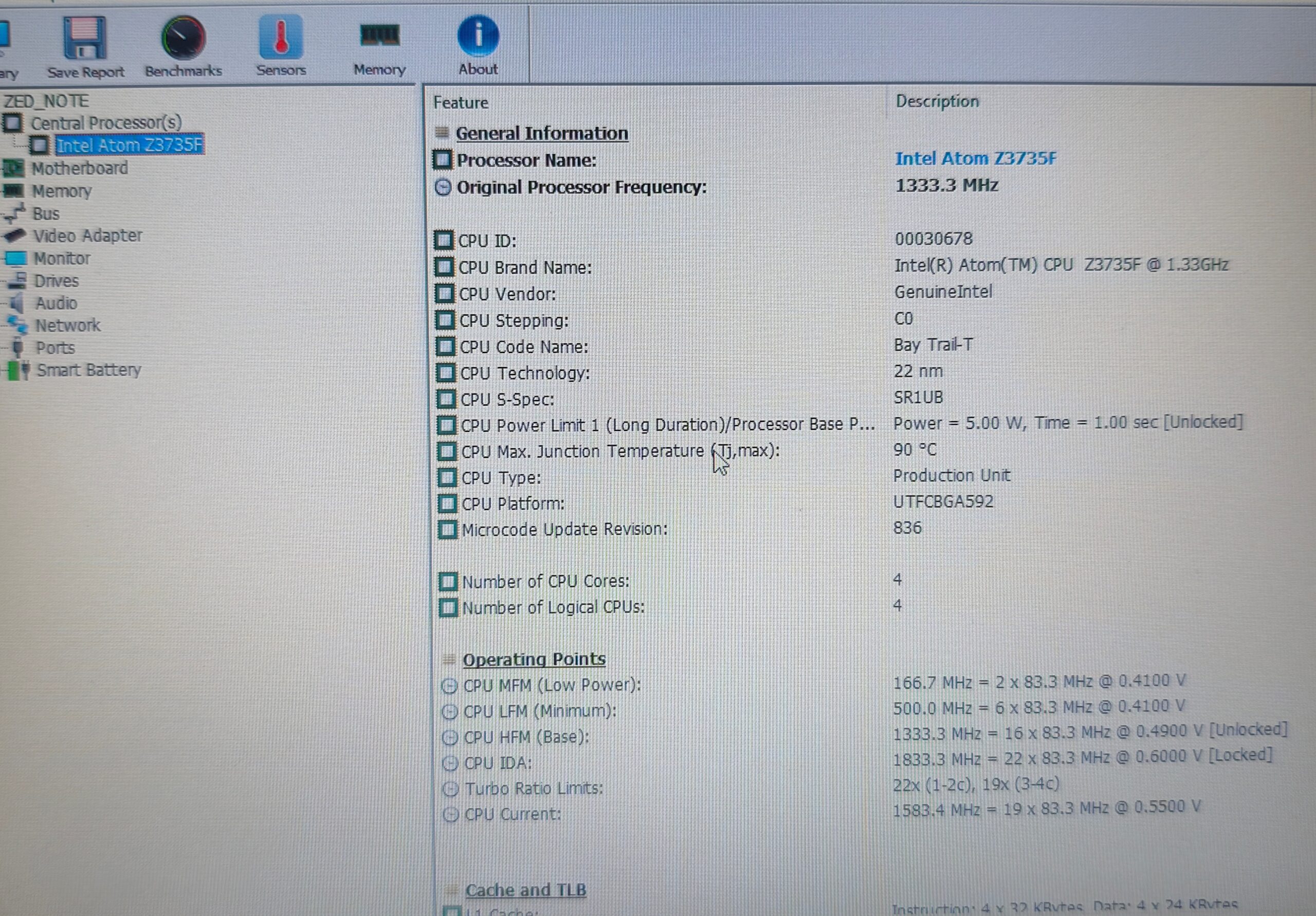
Task: Click the 90 °C junction temperature value
Action: 915,450
